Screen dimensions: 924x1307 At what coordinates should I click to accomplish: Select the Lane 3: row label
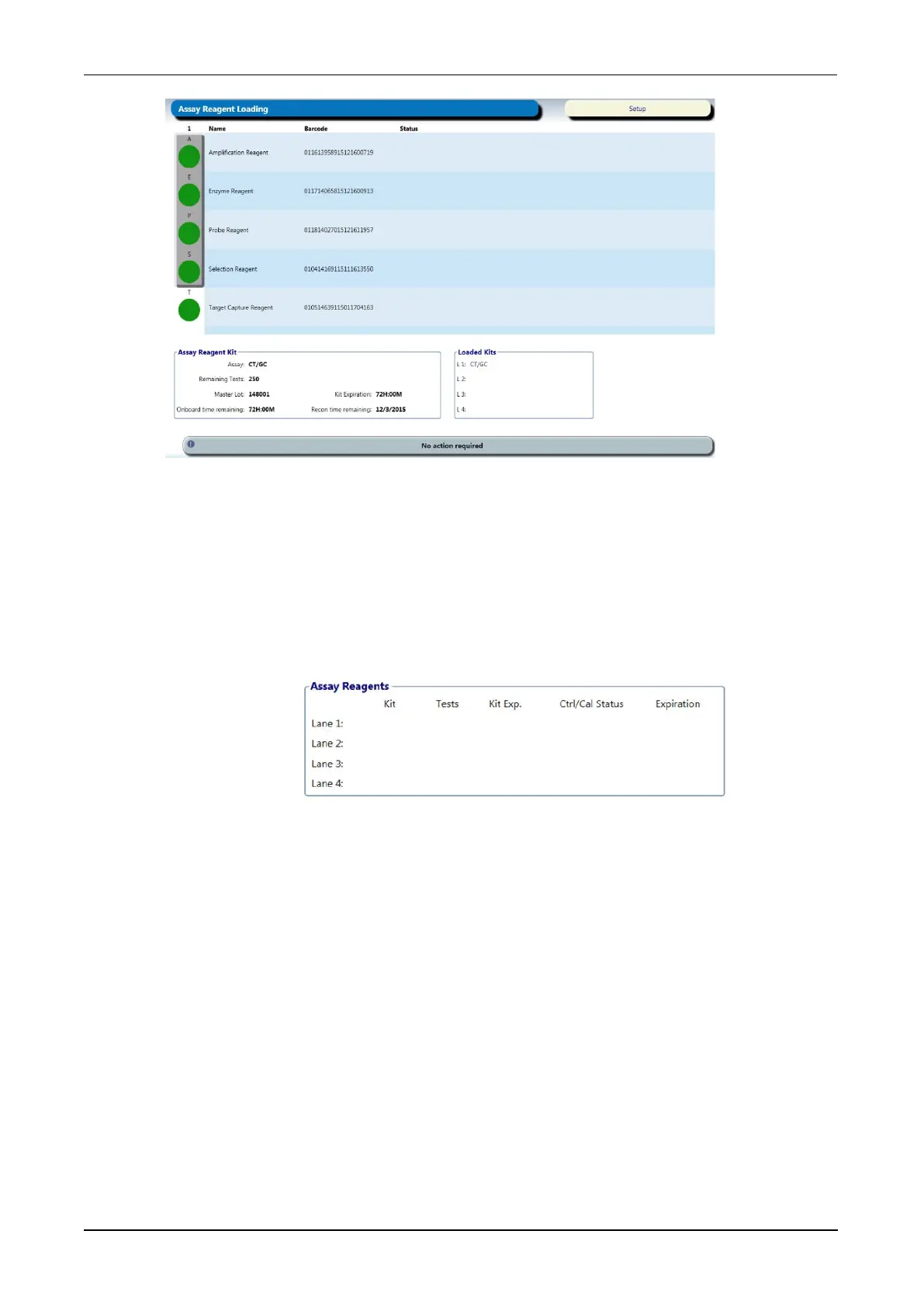click(x=327, y=764)
